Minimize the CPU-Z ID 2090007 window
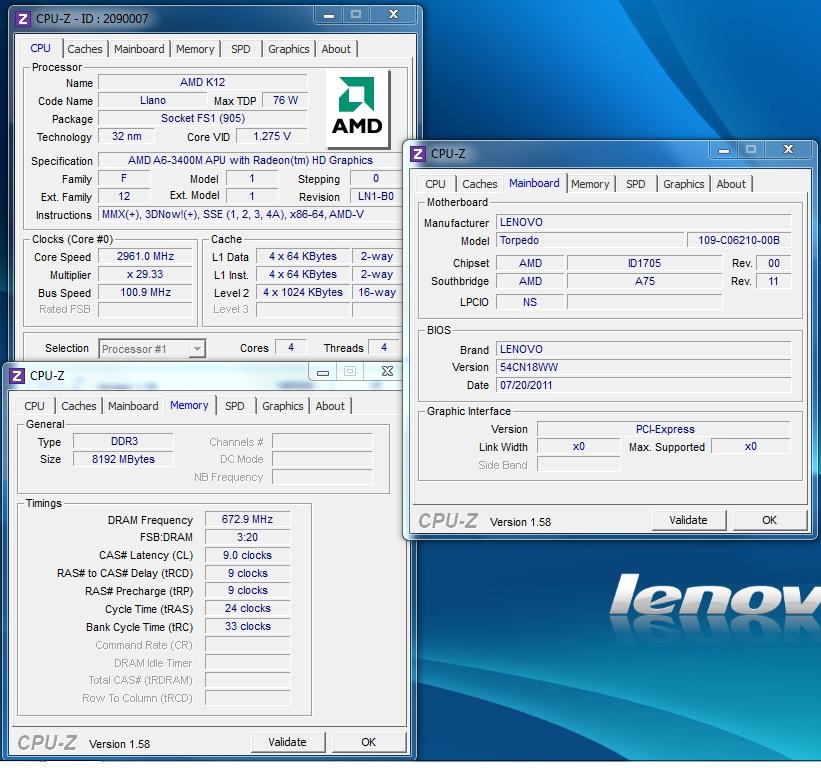This screenshot has height=768, width=821. [329, 15]
